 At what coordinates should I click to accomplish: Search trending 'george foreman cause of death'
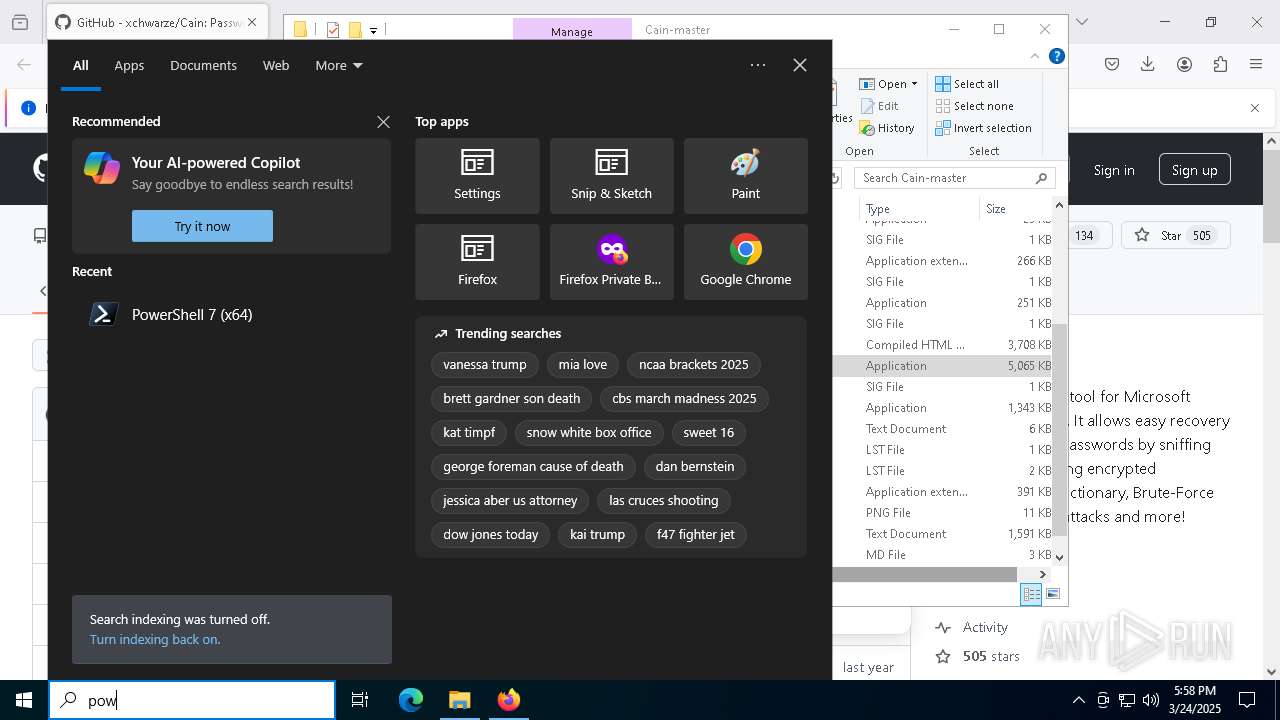pyautogui.click(x=533, y=466)
